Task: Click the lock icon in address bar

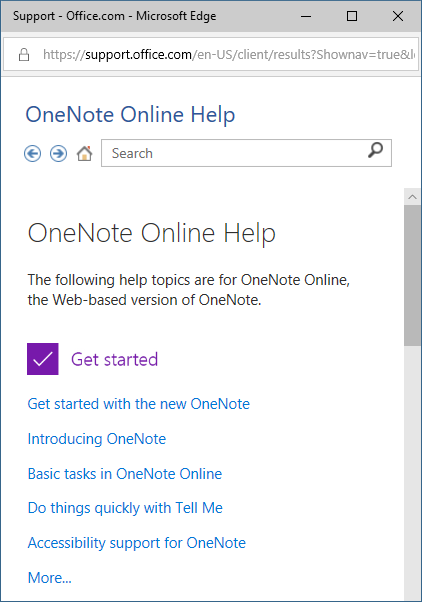Action: tap(24, 55)
